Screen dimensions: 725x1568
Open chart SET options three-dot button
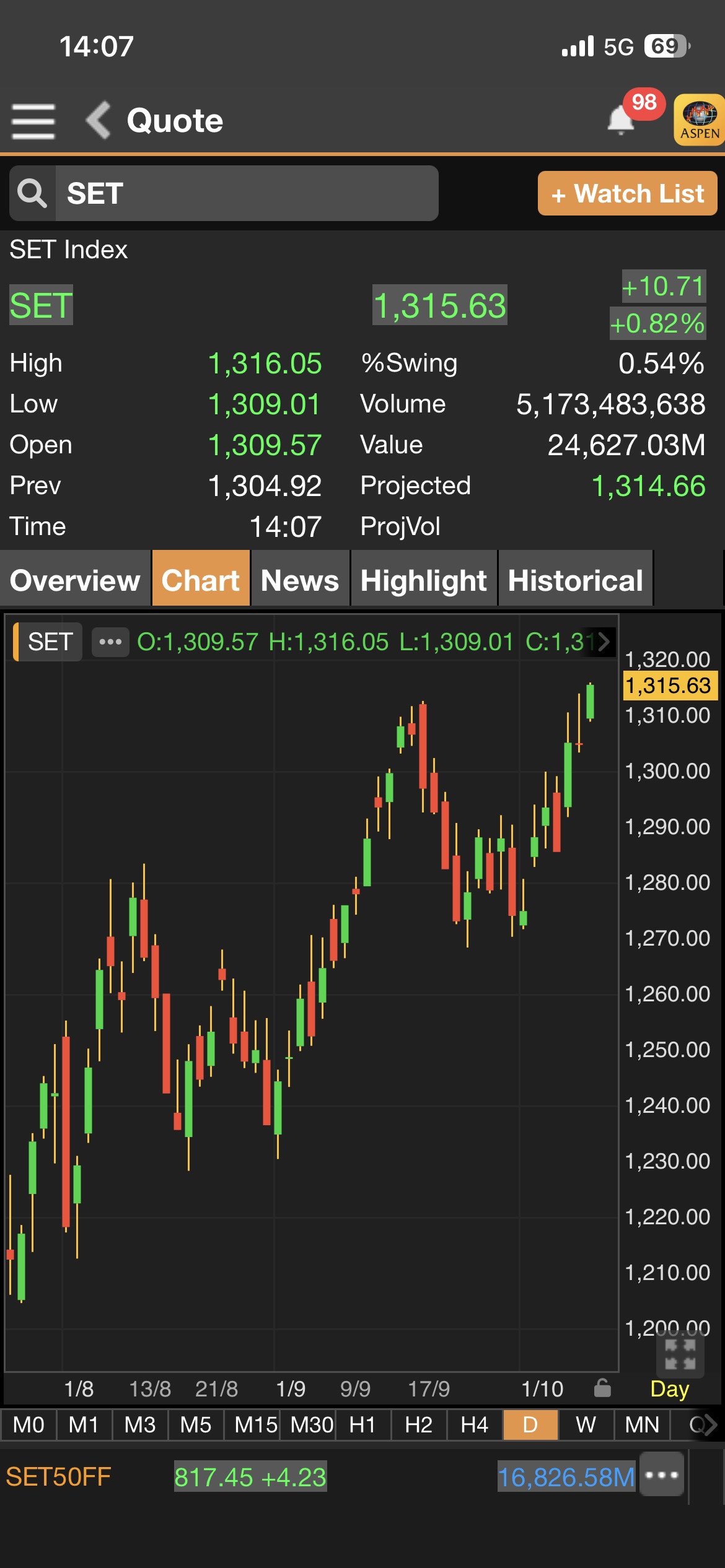pyautogui.click(x=110, y=642)
